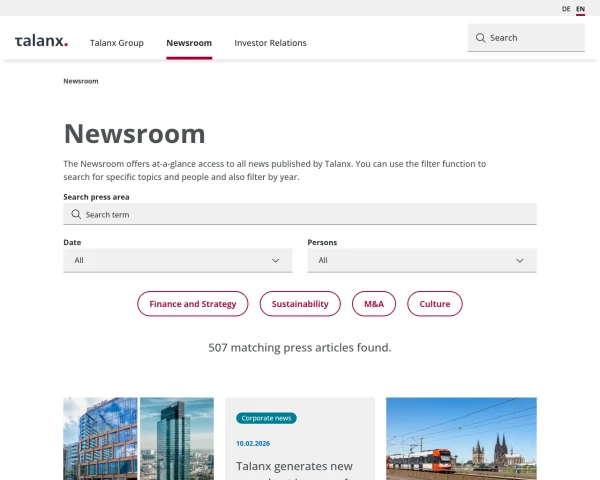Viewport: 600px width, 480px height.
Task: Open the Date filter dropdown
Action: point(178,260)
